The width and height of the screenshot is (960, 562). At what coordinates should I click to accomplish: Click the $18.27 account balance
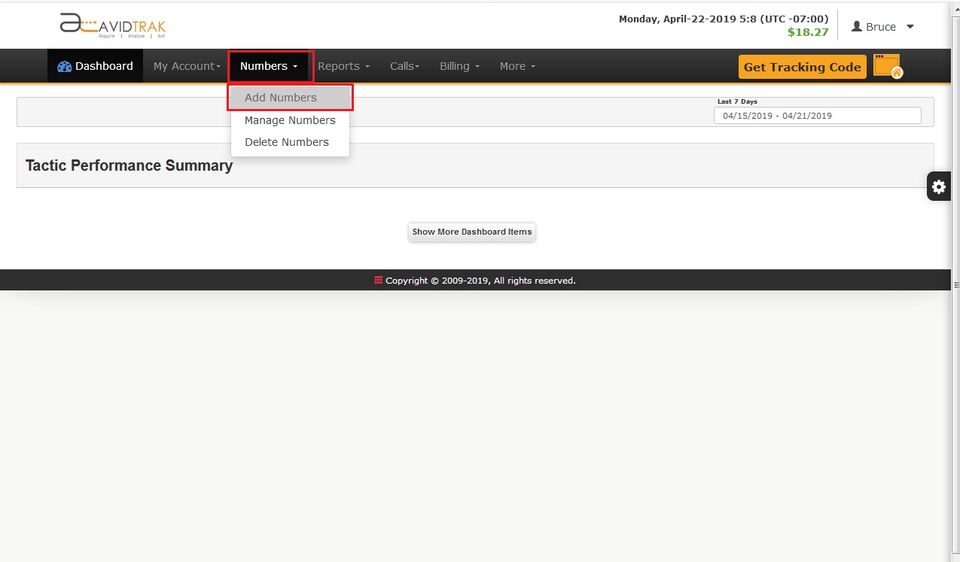808,32
